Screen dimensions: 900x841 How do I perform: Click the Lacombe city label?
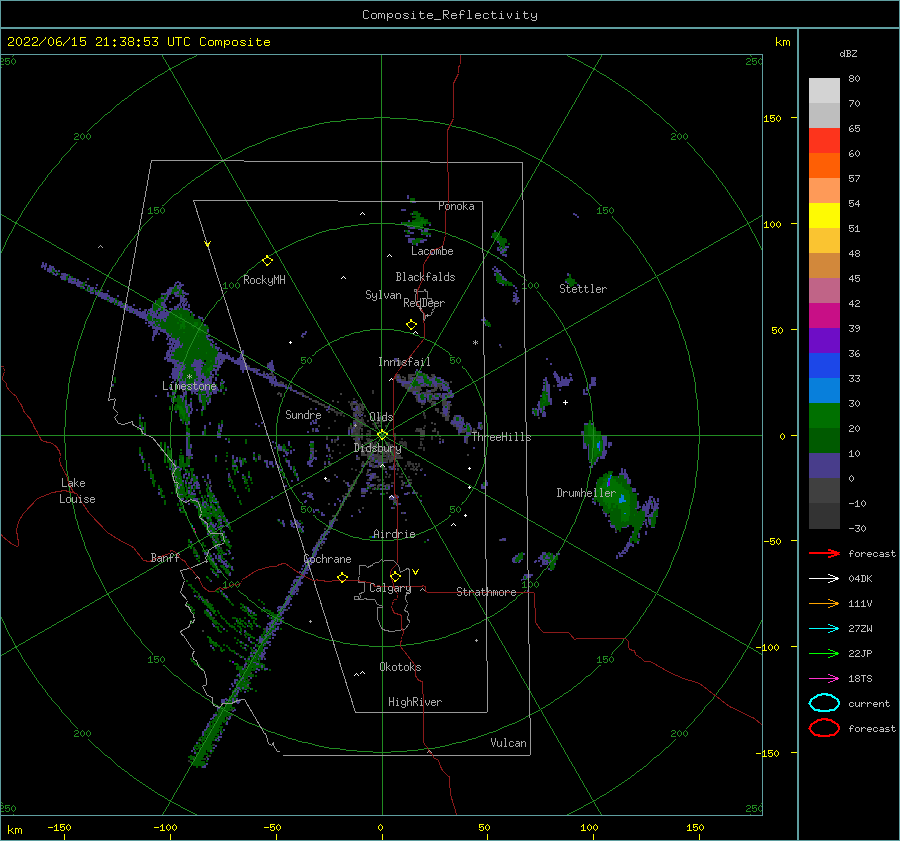(432, 251)
